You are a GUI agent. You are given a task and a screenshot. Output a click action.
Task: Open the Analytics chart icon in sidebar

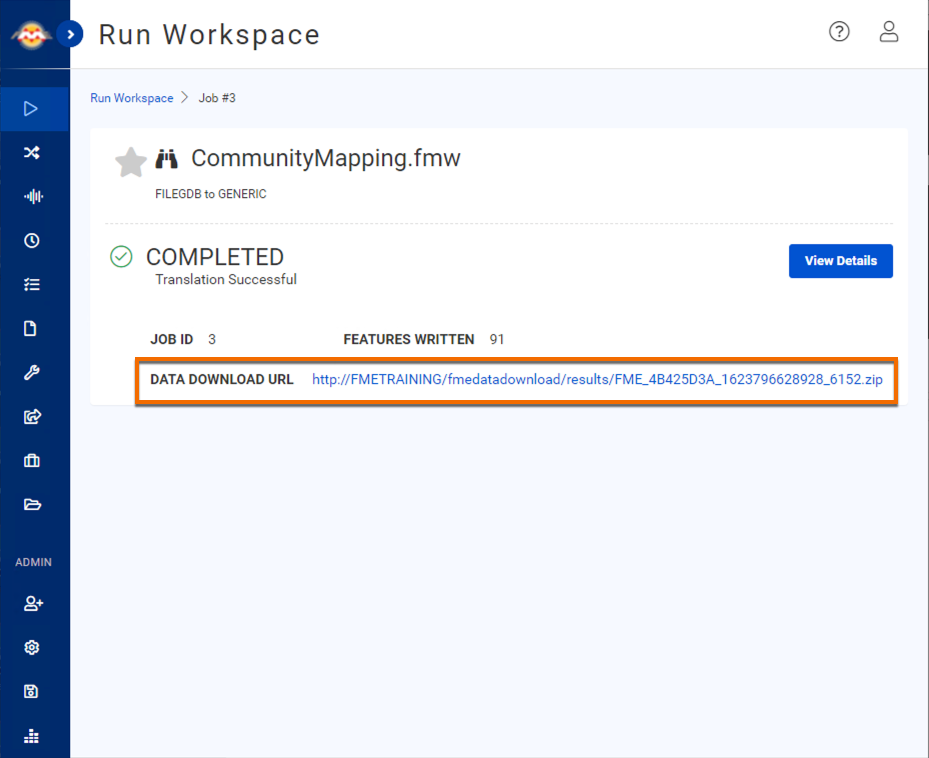(31, 736)
